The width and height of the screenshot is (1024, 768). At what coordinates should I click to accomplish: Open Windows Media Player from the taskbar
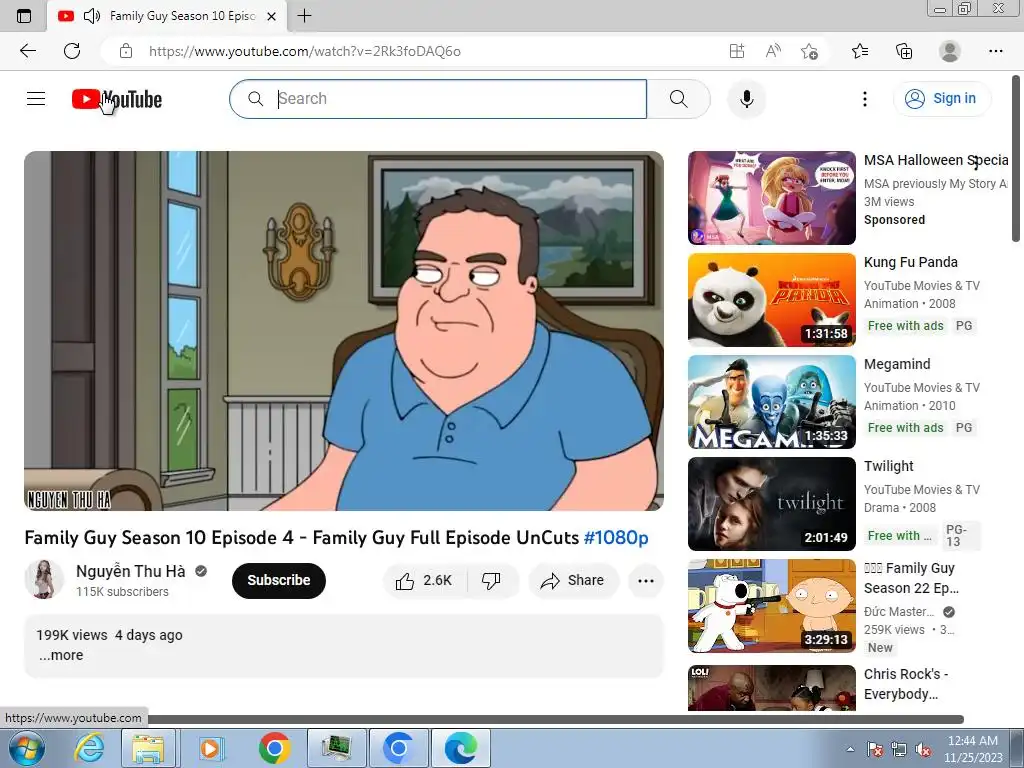coord(211,748)
